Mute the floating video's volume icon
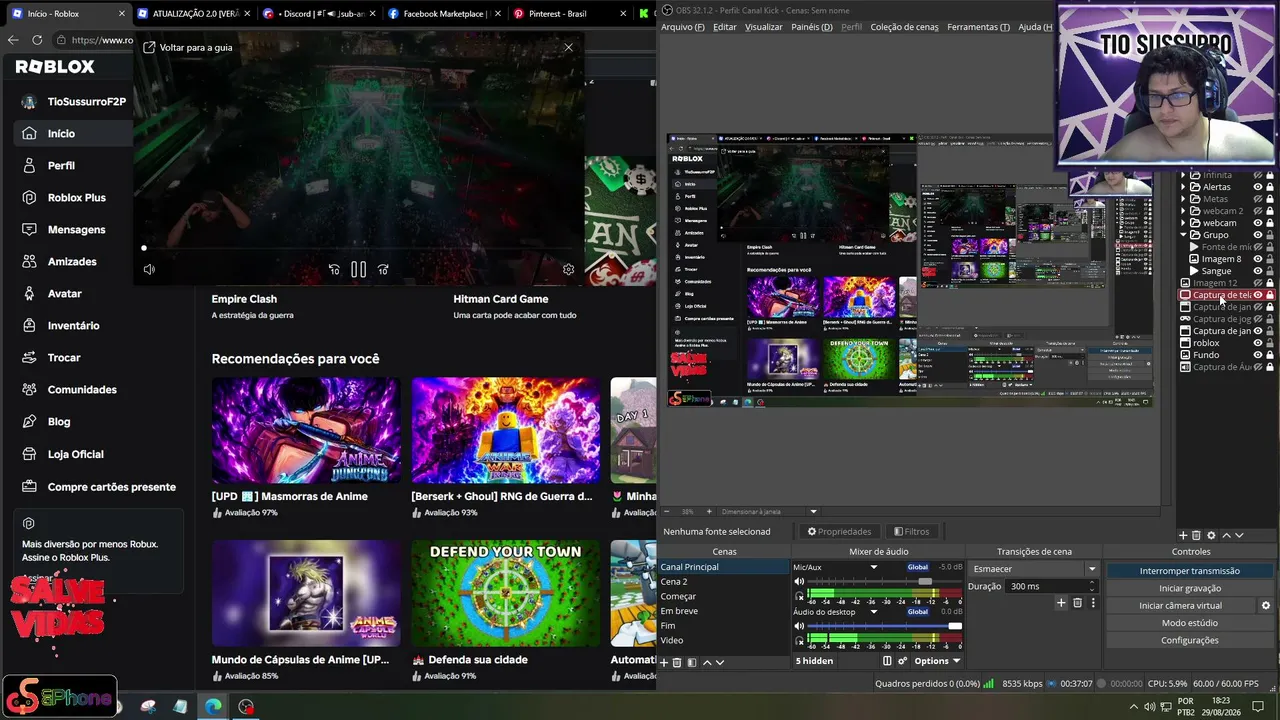Image resolution: width=1280 pixels, height=720 pixels. click(x=149, y=269)
